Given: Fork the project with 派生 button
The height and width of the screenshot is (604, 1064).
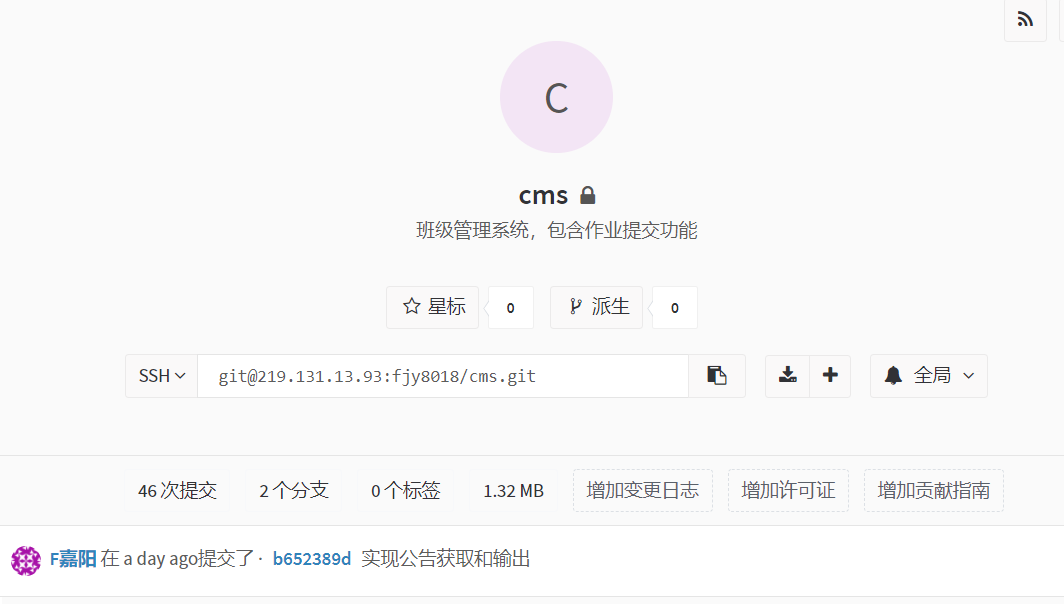Looking at the screenshot, I should [596, 307].
